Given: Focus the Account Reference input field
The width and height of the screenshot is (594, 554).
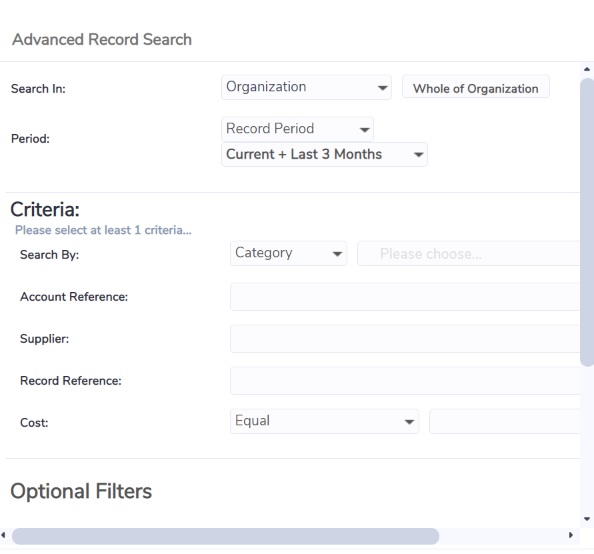Looking at the screenshot, I should point(405,297).
